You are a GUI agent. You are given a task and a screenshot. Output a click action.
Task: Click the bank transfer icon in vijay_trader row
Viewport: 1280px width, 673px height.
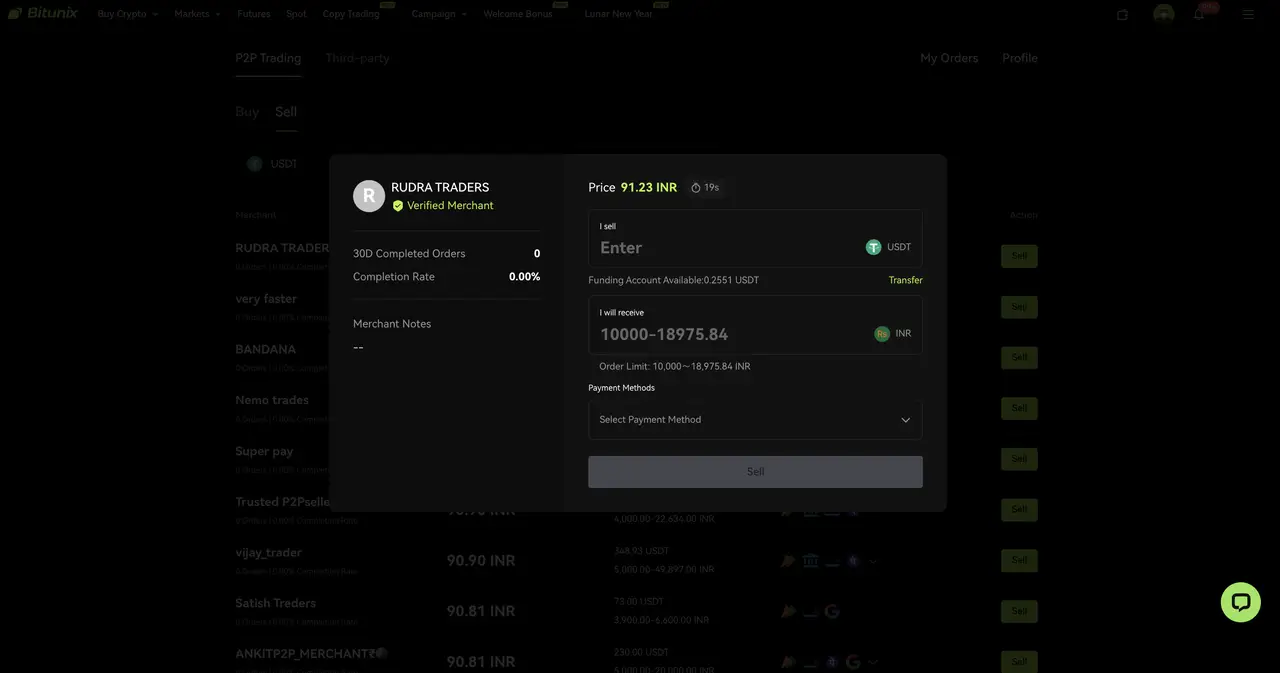click(x=810, y=560)
